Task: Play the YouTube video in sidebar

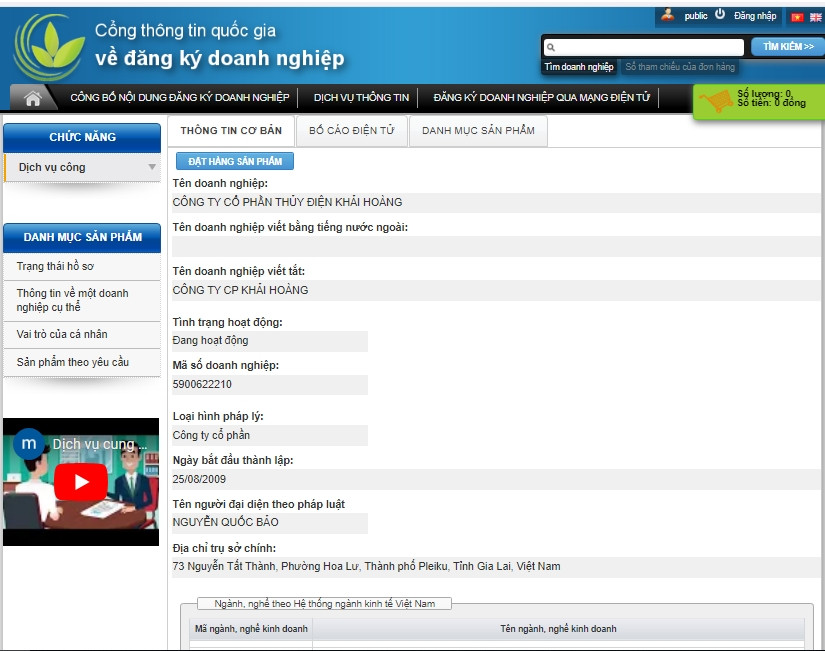Action: click(80, 482)
